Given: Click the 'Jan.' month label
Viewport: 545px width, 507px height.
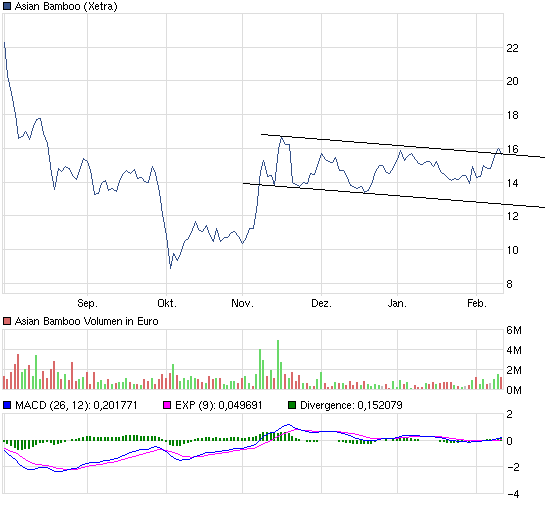Looking at the screenshot, I should click(x=397, y=303).
